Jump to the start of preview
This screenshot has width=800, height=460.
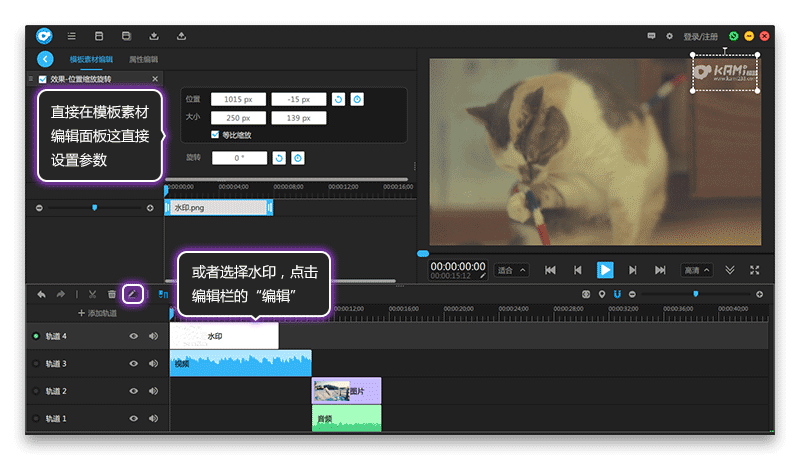(550, 270)
